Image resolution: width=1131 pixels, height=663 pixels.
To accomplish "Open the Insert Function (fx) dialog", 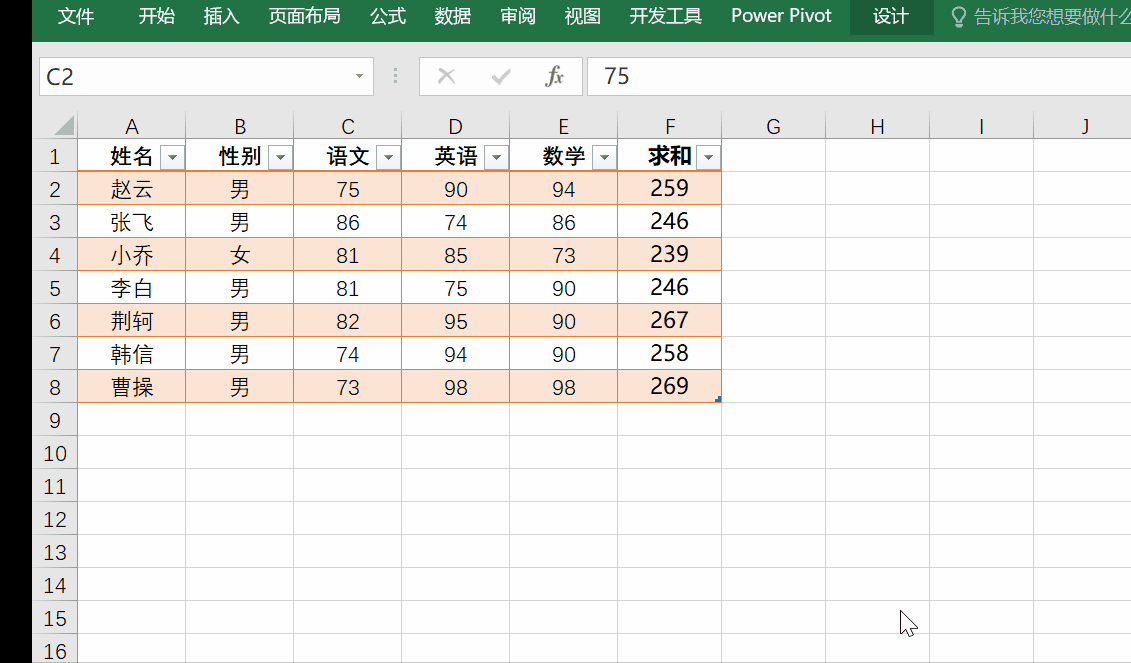I will [555, 76].
